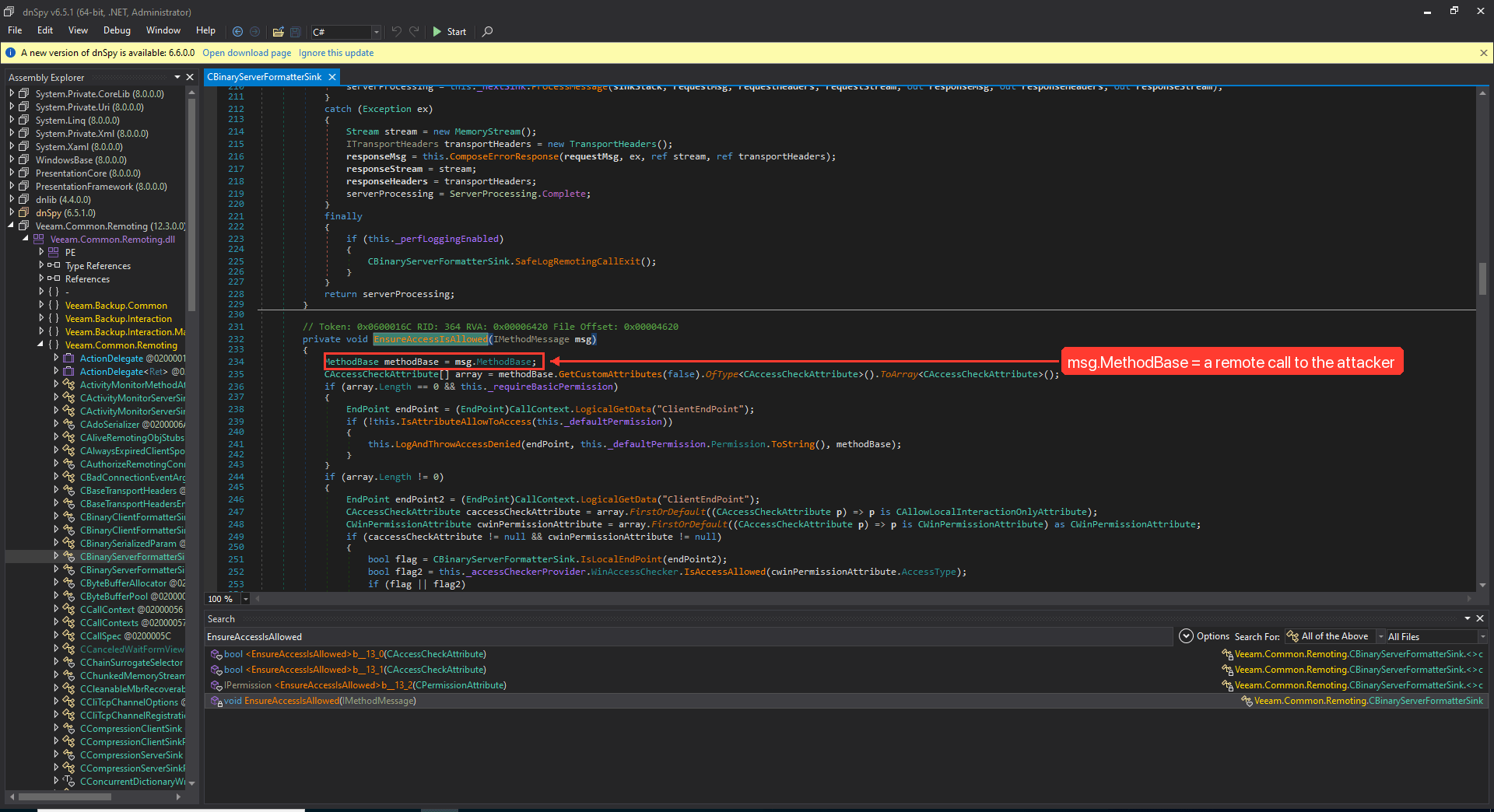Select the CBinaryServerFormatterSink tab
The width and height of the screenshot is (1494, 812).
(x=264, y=77)
